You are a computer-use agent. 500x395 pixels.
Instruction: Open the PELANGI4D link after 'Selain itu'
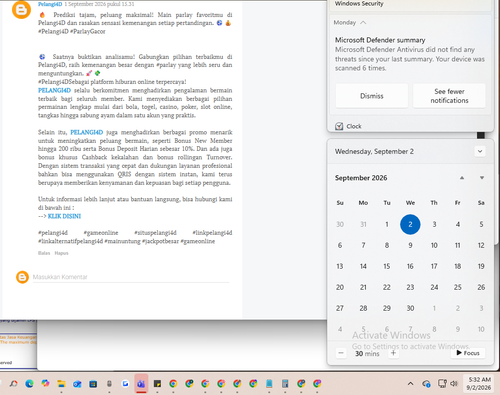tap(87, 132)
